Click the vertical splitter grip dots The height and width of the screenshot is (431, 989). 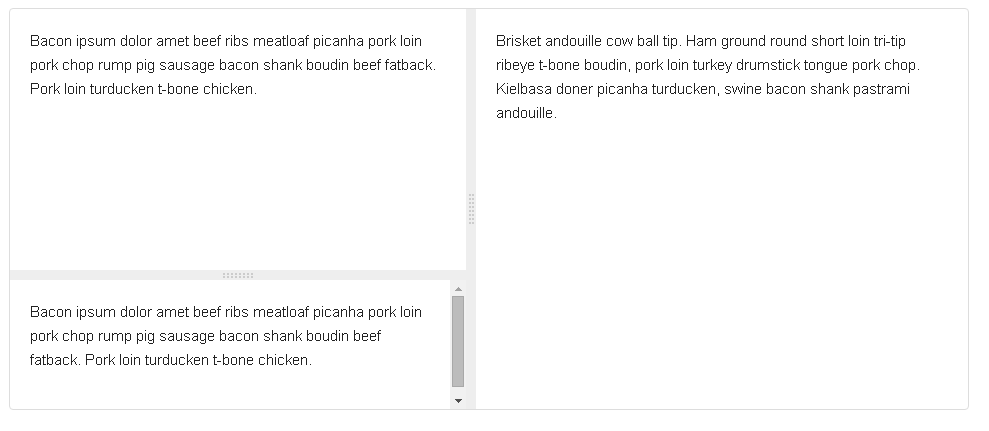coord(471,210)
